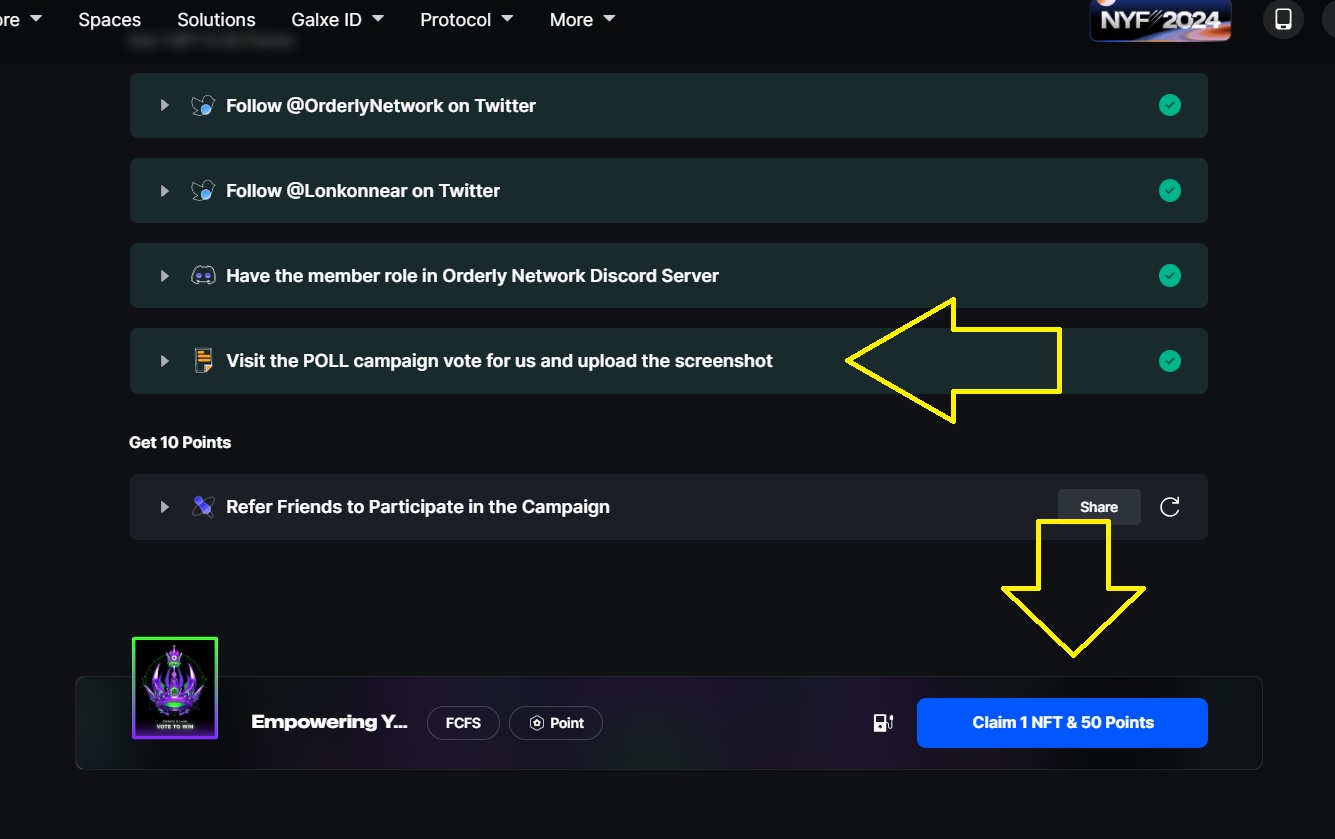Open Solutions in the navigation bar
The width and height of the screenshot is (1335, 839).
(216, 19)
